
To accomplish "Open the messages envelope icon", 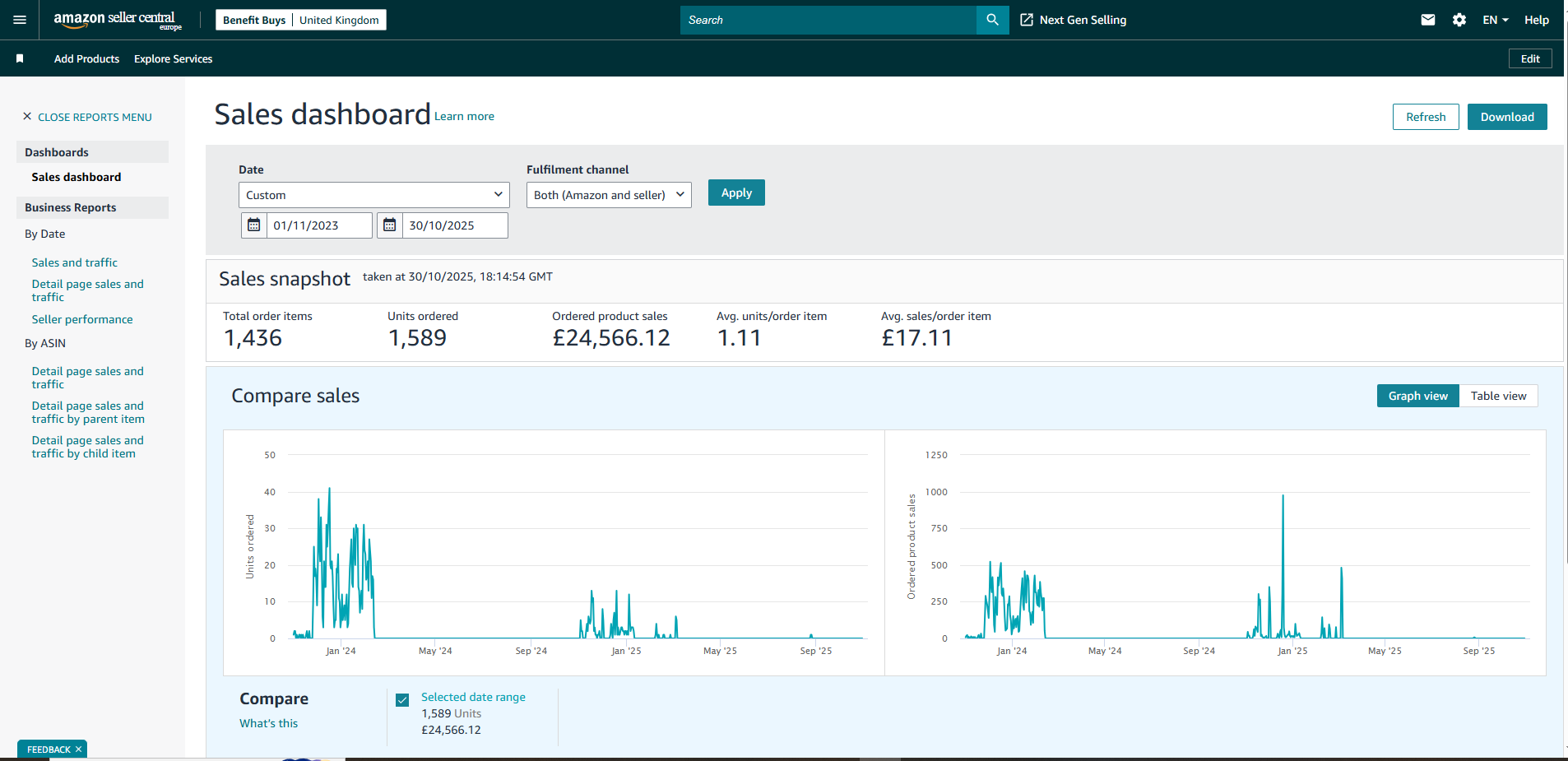I will tap(1428, 20).
